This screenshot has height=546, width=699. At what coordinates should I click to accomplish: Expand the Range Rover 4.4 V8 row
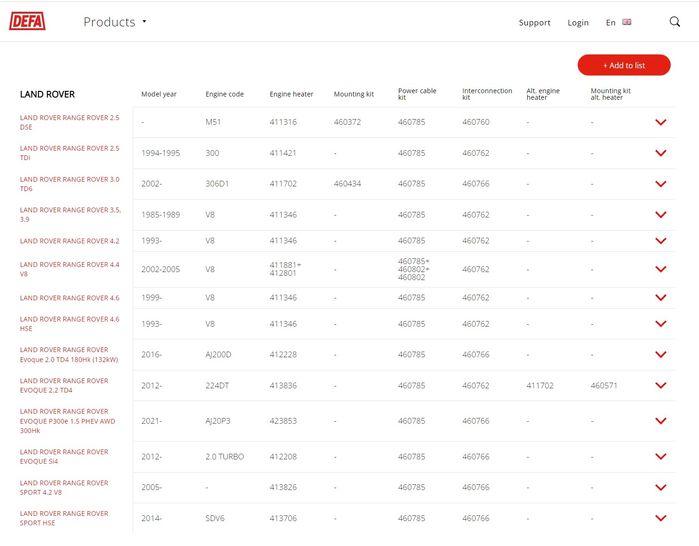[x=661, y=269]
